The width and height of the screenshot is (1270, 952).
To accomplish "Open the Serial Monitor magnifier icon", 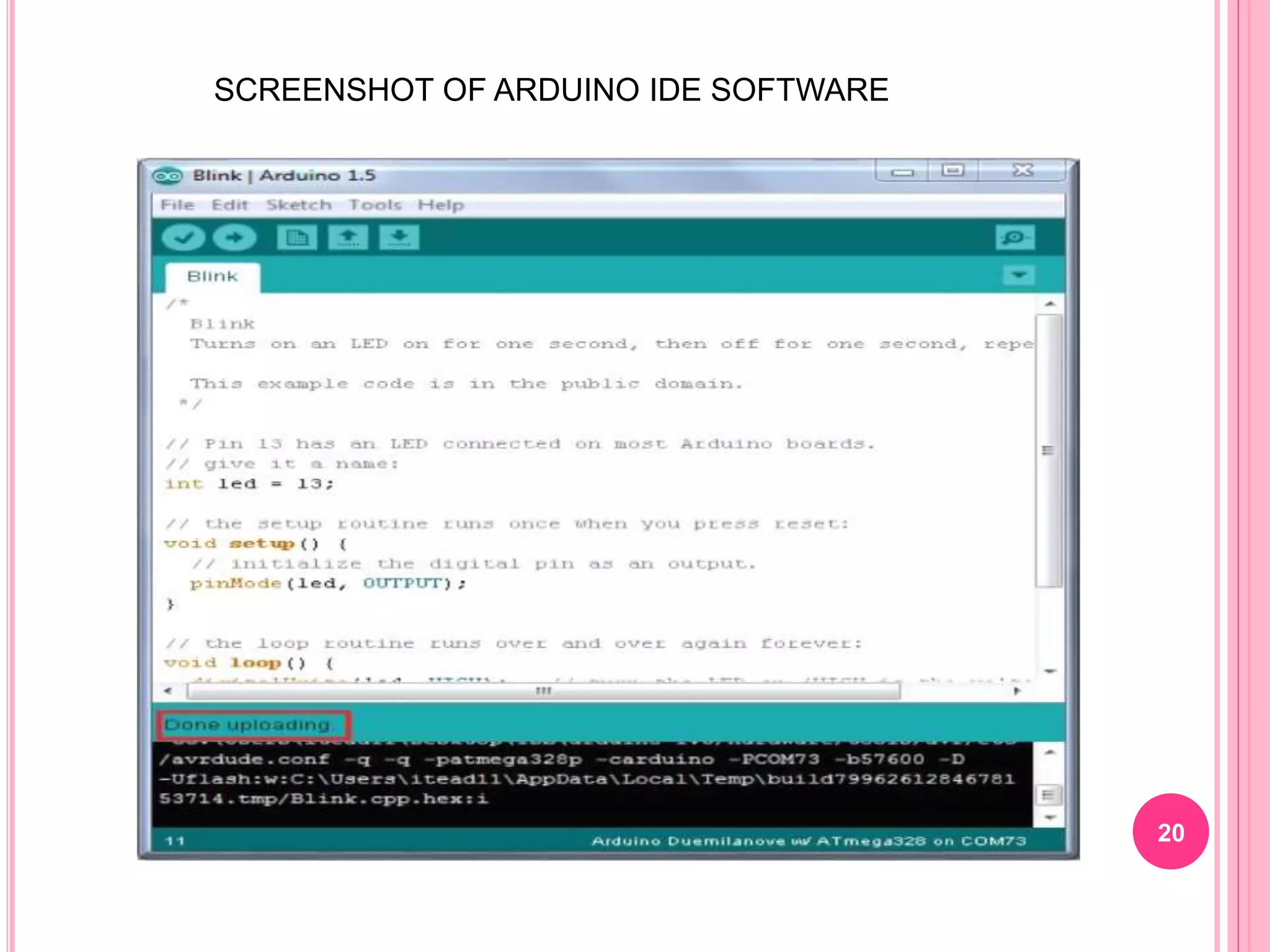I will click(1015, 238).
